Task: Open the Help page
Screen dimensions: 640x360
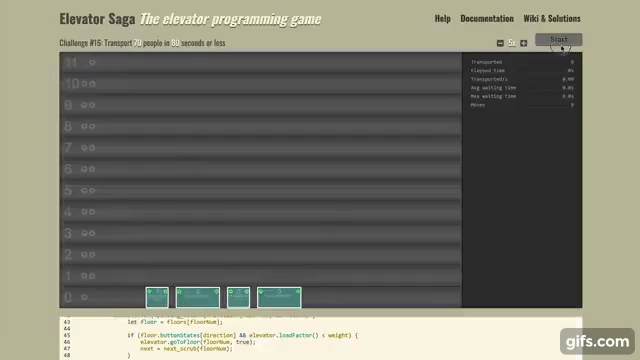Action: (x=442, y=18)
